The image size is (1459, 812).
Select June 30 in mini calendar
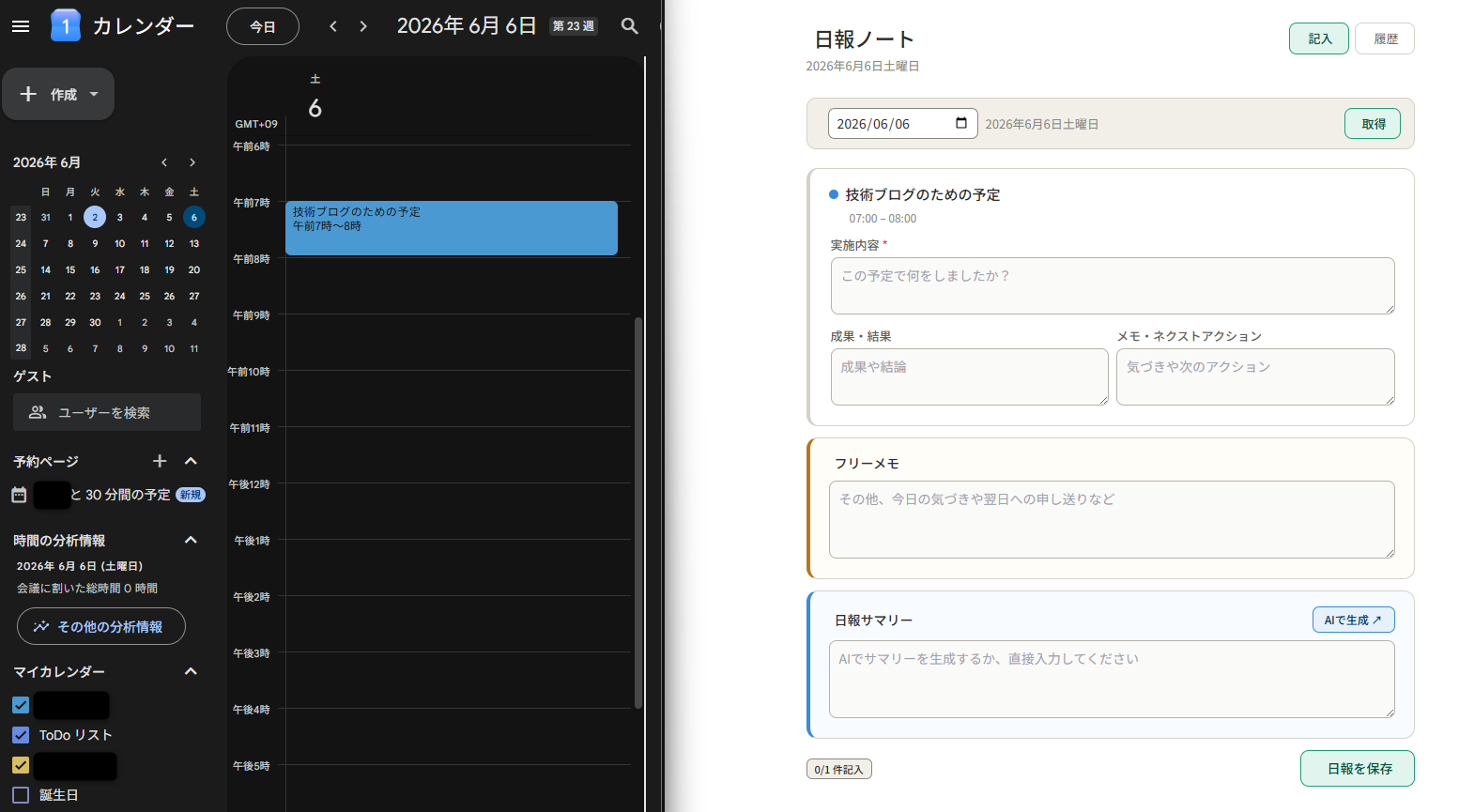tap(95, 322)
